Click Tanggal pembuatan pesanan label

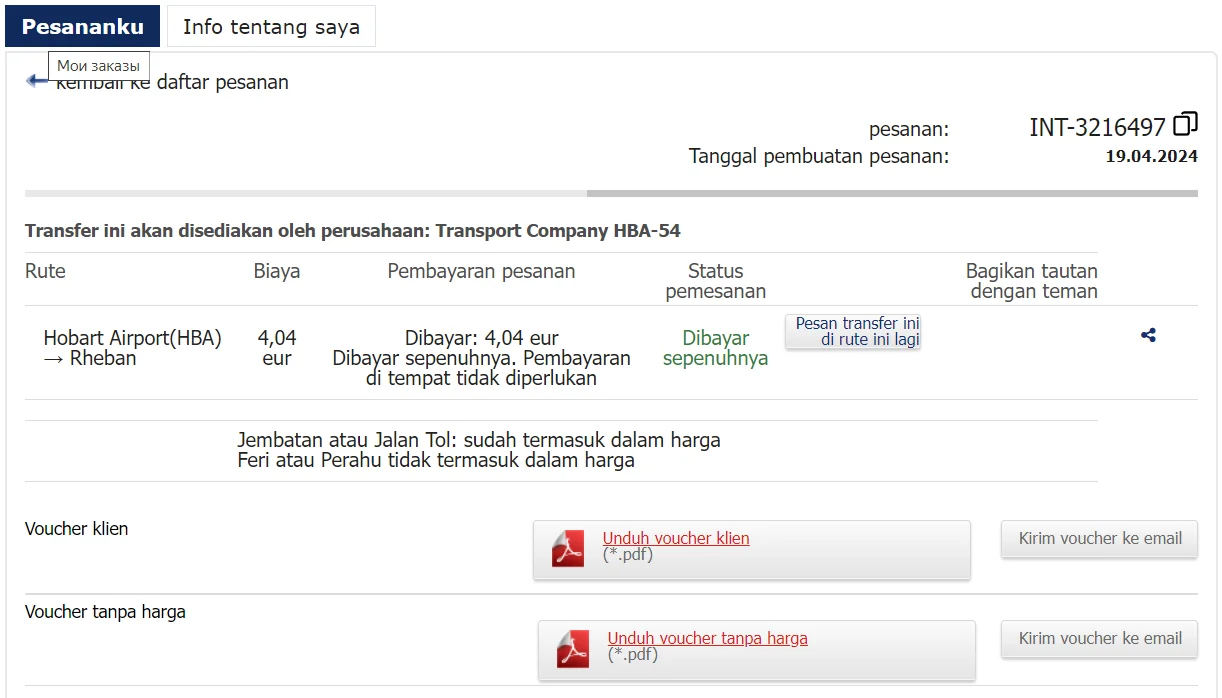(819, 156)
